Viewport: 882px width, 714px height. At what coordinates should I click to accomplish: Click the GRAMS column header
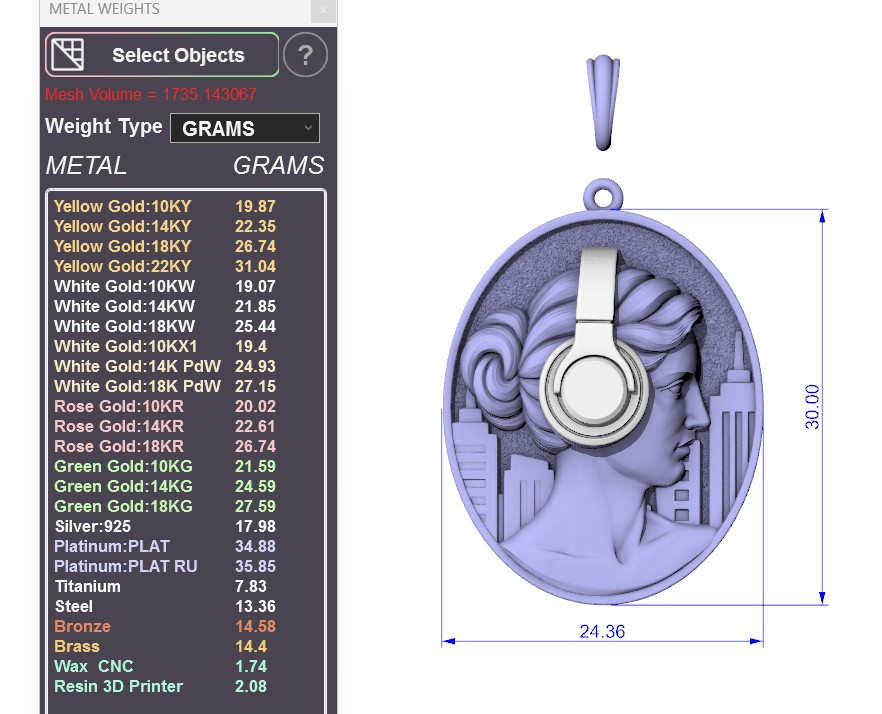tap(278, 165)
